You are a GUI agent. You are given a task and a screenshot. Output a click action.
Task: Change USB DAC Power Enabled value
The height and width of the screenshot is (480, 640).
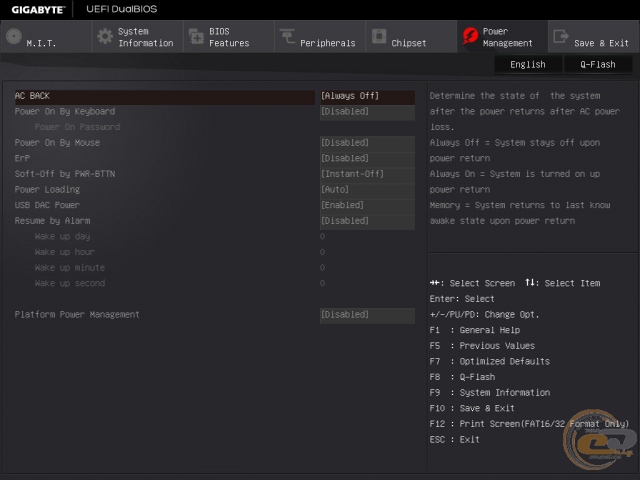[x=367, y=205]
